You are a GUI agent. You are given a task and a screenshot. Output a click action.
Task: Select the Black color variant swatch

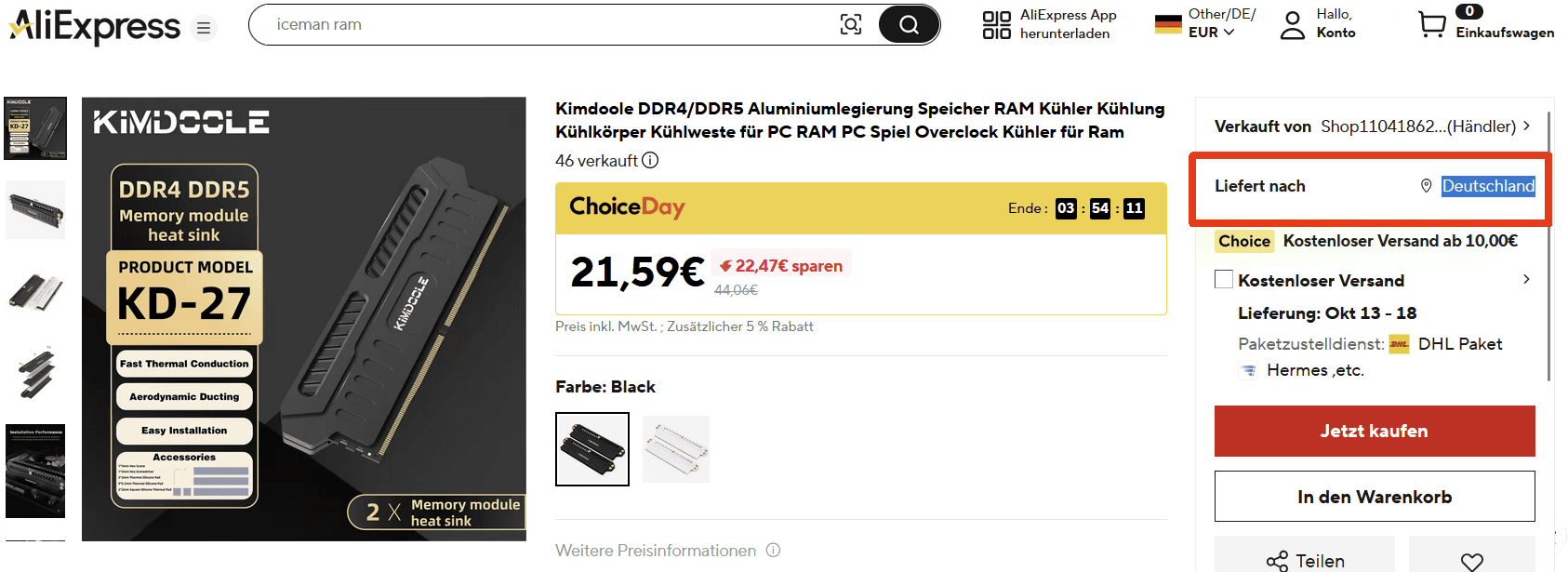[x=592, y=449]
